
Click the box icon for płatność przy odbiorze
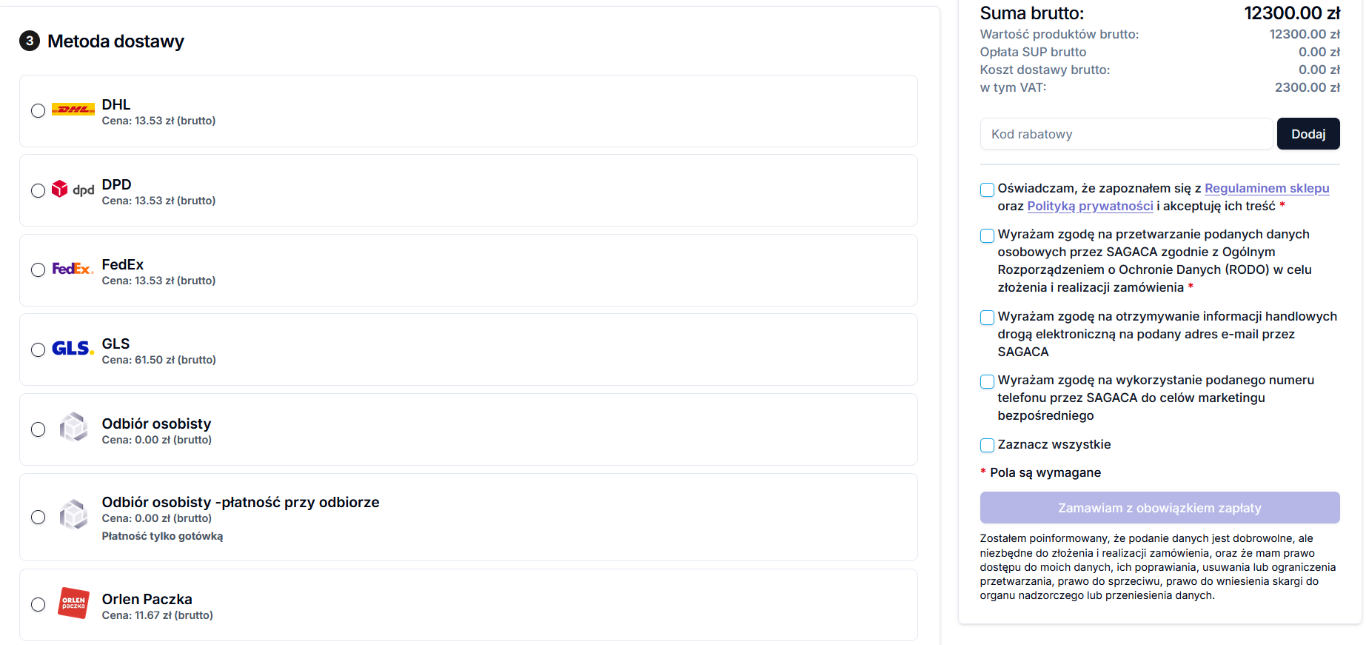tap(73, 515)
